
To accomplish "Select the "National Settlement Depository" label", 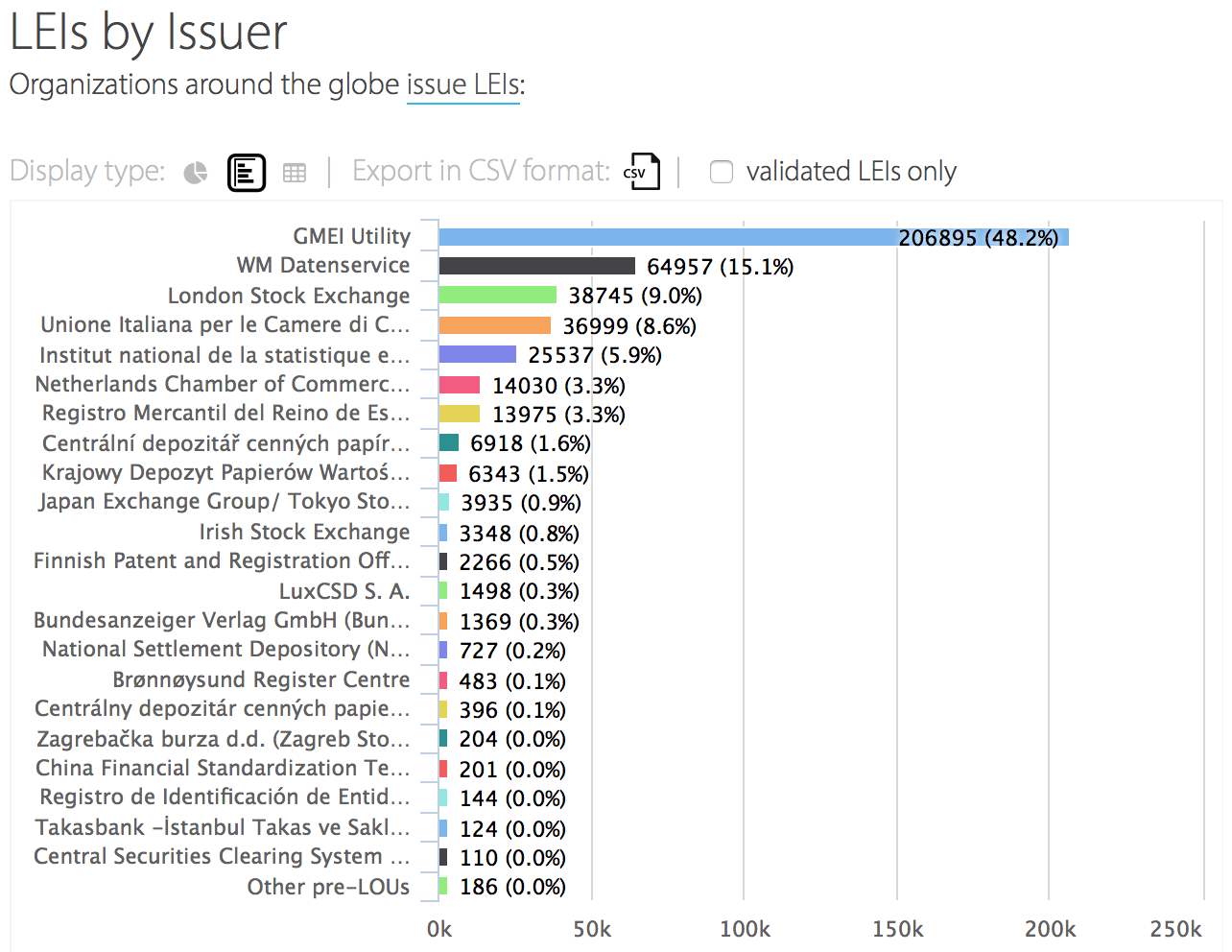I will click(x=226, y=649).
